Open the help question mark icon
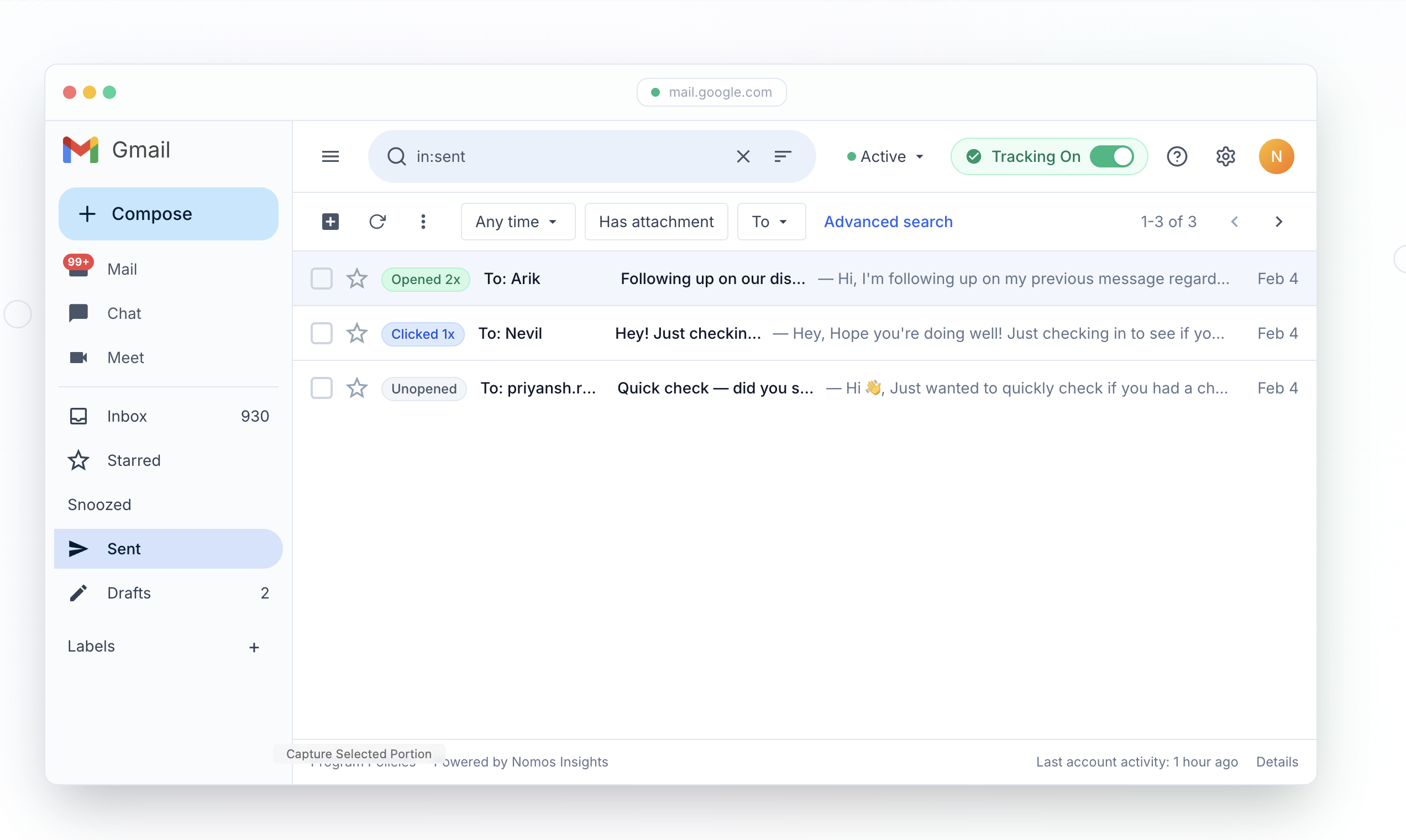This screenshot has width=1406, height=840. (x=1177, y=156)
